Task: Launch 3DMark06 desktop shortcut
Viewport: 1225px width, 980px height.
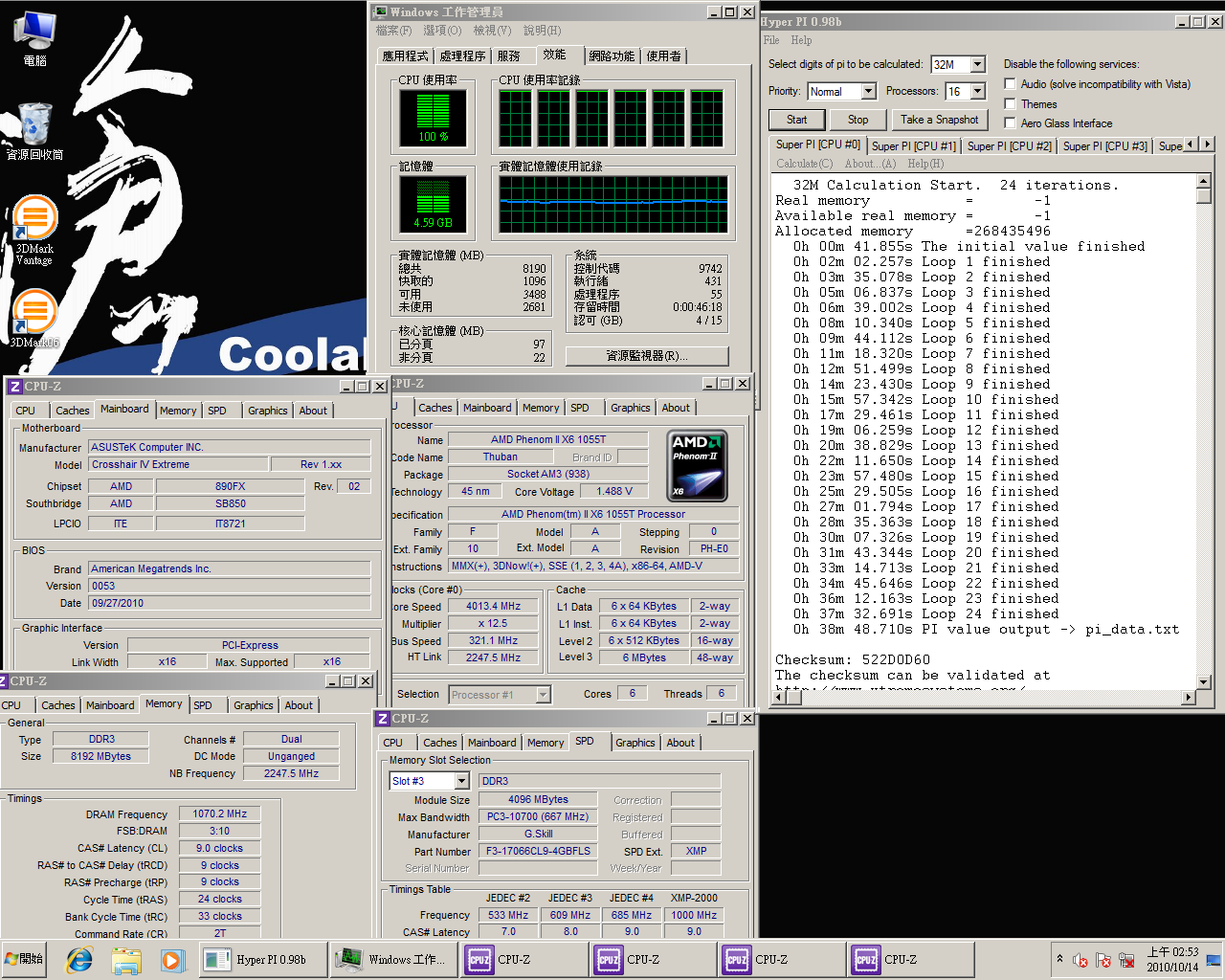Action: [x=34, y=316]
